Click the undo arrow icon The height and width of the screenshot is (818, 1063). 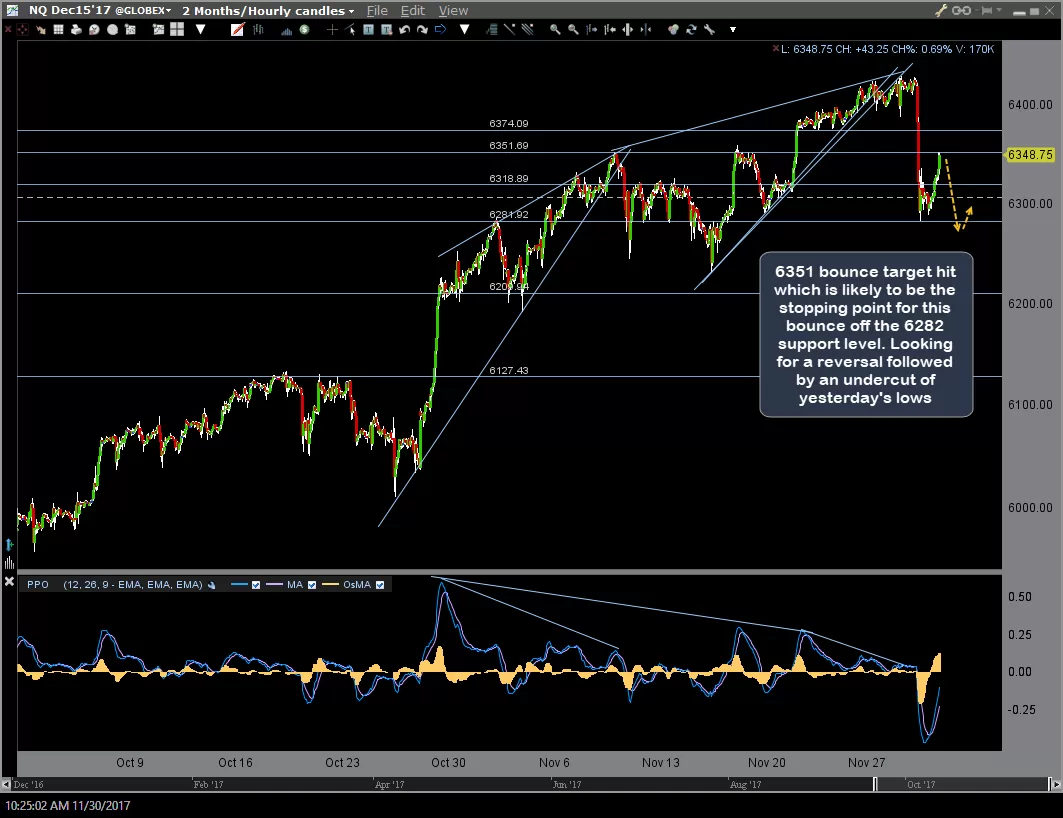pyautogui.click(x=405, y=29)
